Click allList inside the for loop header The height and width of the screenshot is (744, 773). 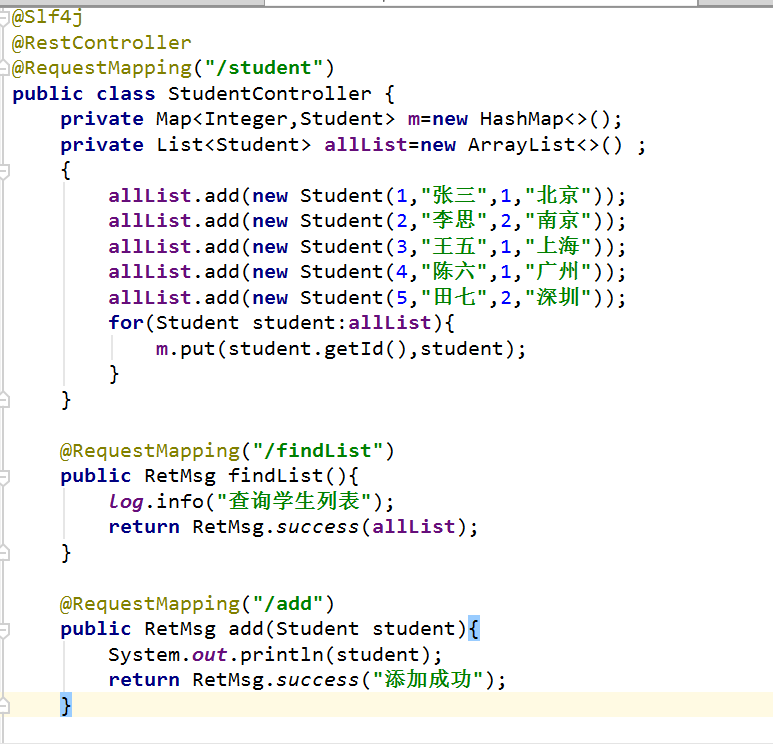(x=389, y=323)
